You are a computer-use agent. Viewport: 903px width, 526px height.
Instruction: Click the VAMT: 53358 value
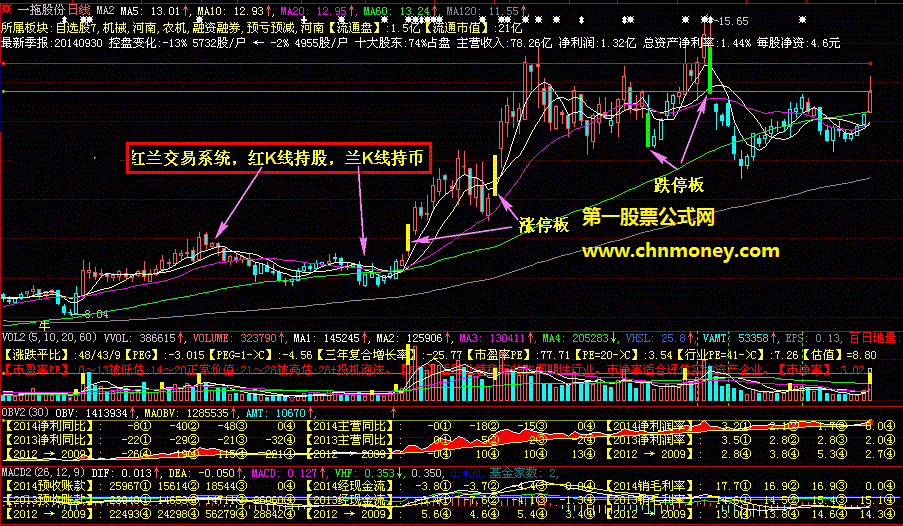pyautogui.click(x=736, y=338)
